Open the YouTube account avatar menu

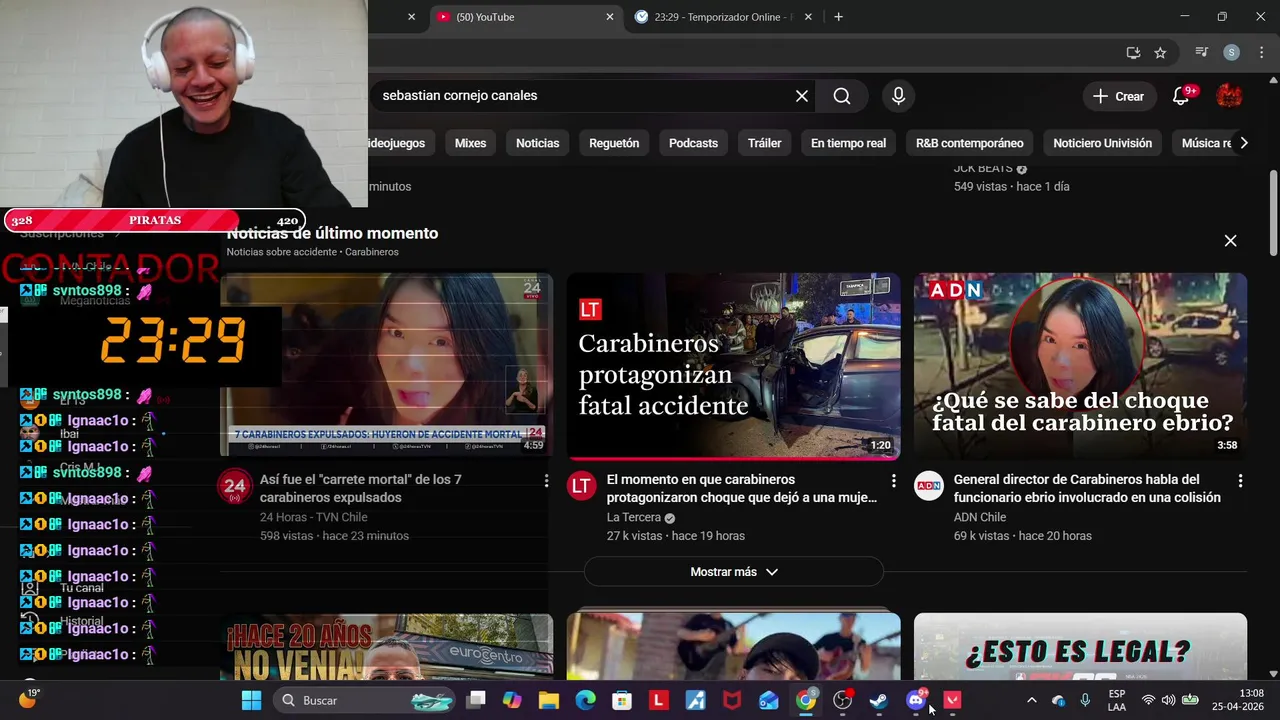point(1229,96)
